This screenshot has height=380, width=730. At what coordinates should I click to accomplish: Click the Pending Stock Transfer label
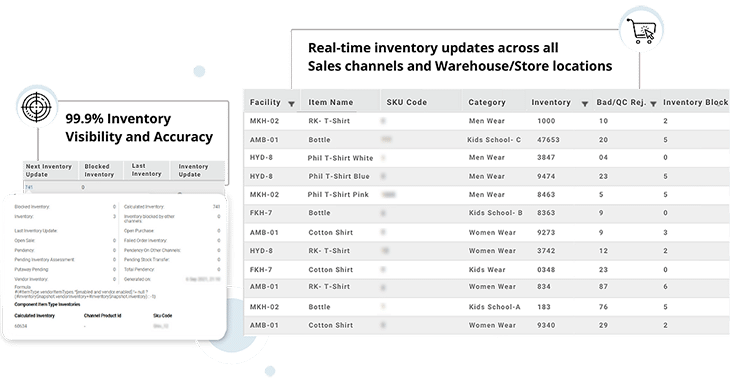[x=147, y=260]
